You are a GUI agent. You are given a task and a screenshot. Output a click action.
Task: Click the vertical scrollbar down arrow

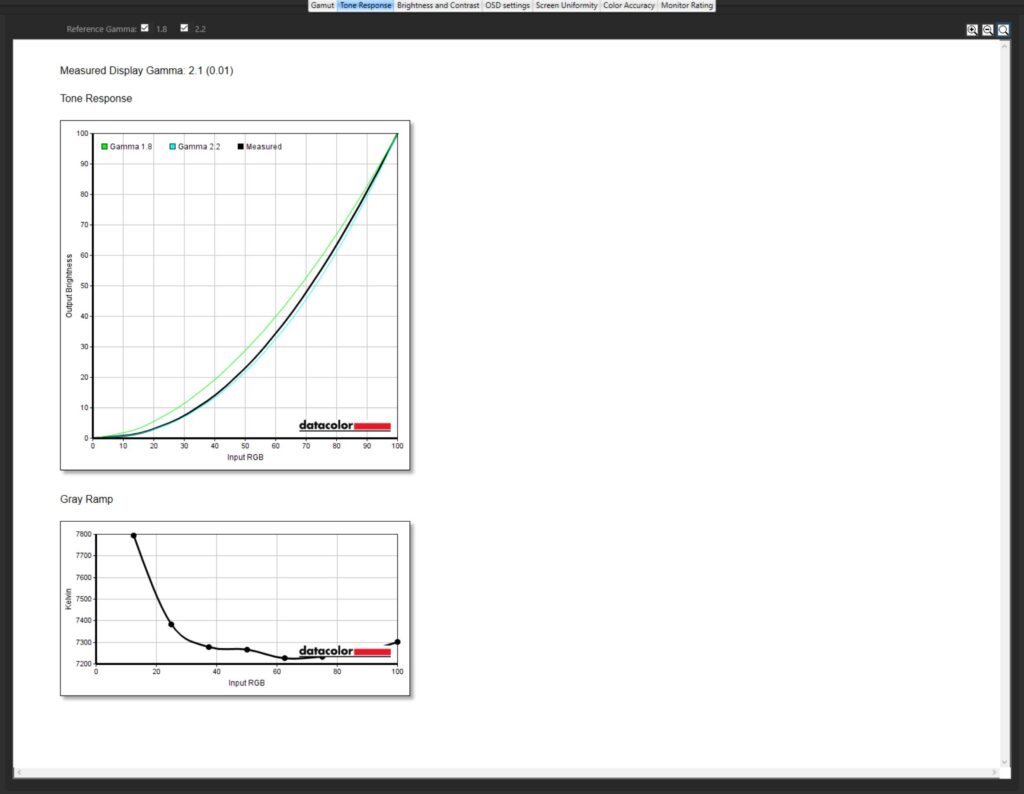point(1003,762)
